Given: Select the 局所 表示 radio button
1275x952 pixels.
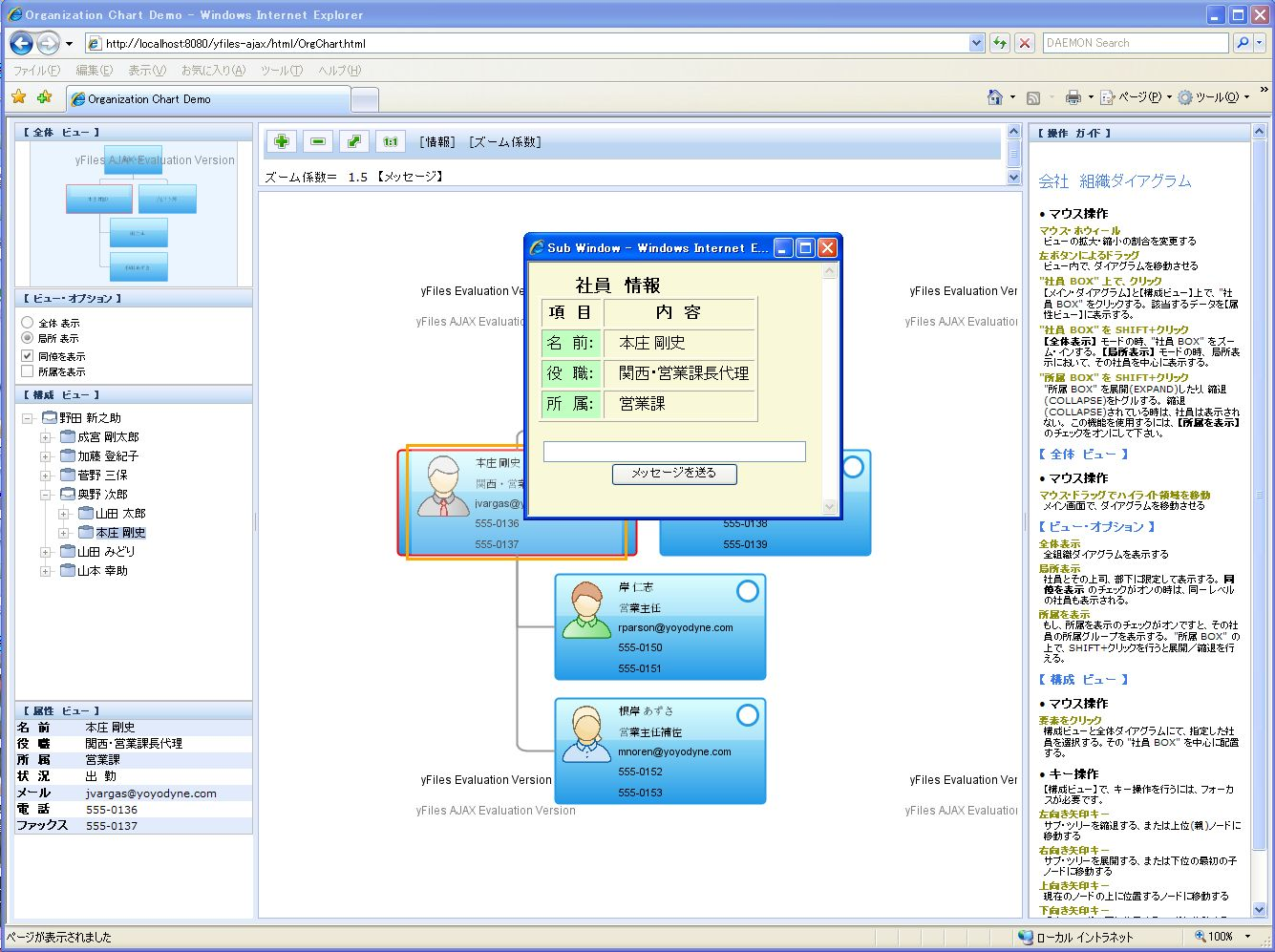Looking at the screenshot, I should [x=28, y=338].
